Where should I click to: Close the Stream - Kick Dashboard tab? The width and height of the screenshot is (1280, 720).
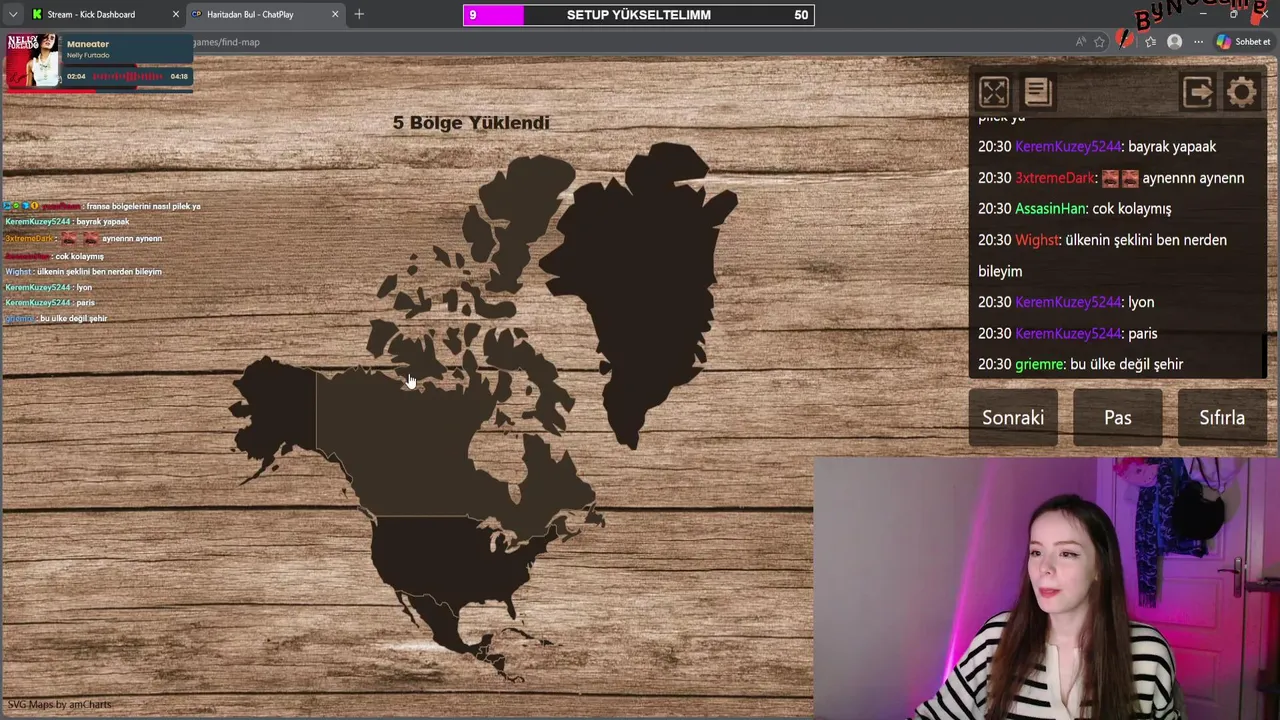pyautogui.click(x=176, y=14)
